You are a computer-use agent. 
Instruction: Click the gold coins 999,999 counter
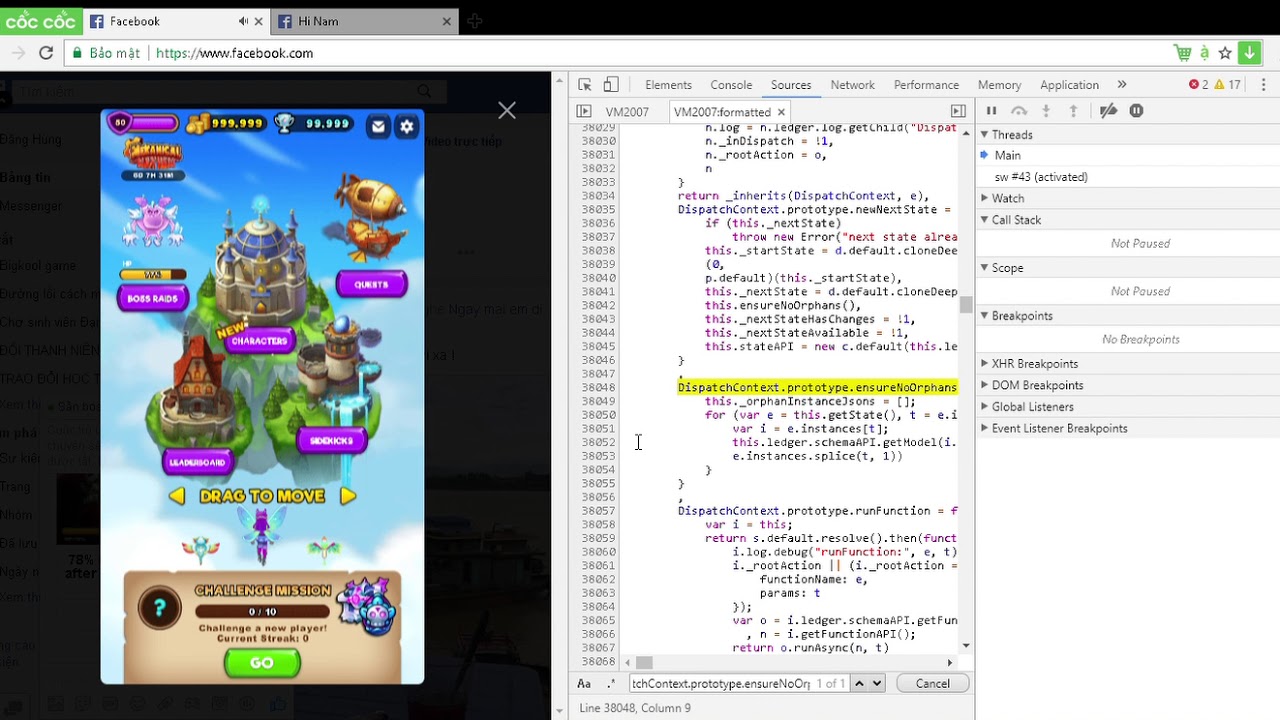pos(226,124)
